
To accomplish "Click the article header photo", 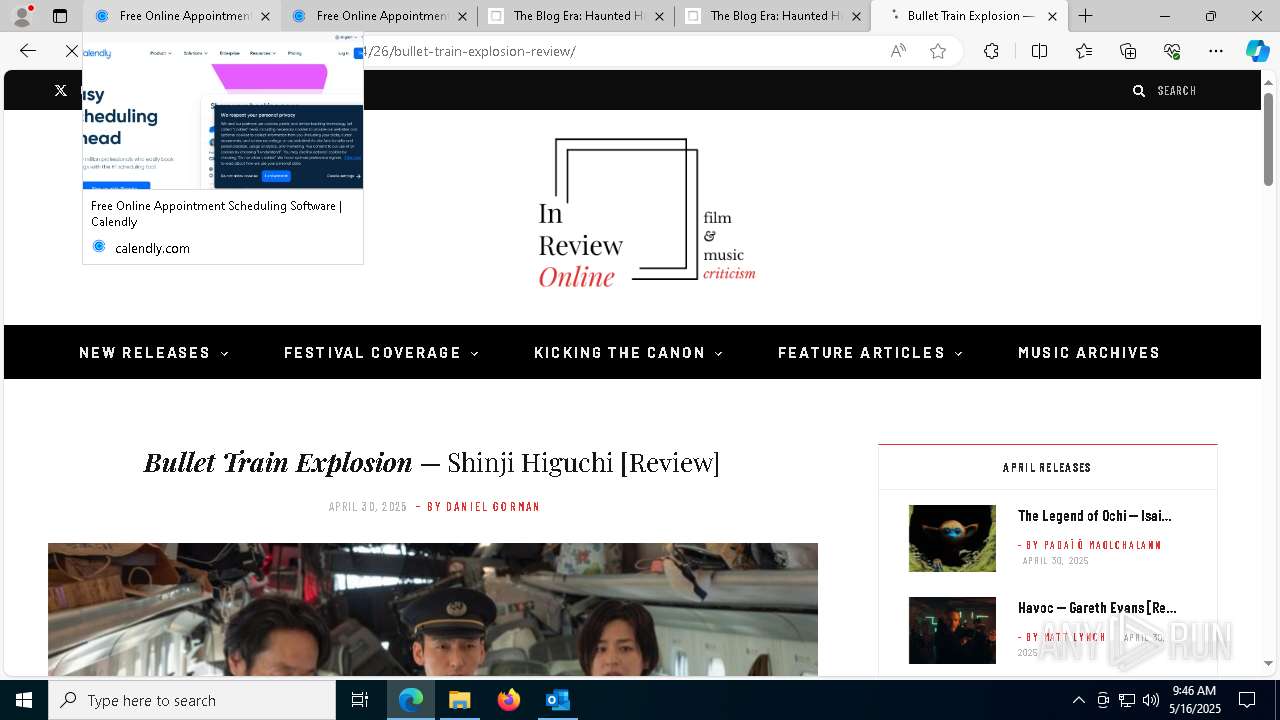I will (433, 610).
